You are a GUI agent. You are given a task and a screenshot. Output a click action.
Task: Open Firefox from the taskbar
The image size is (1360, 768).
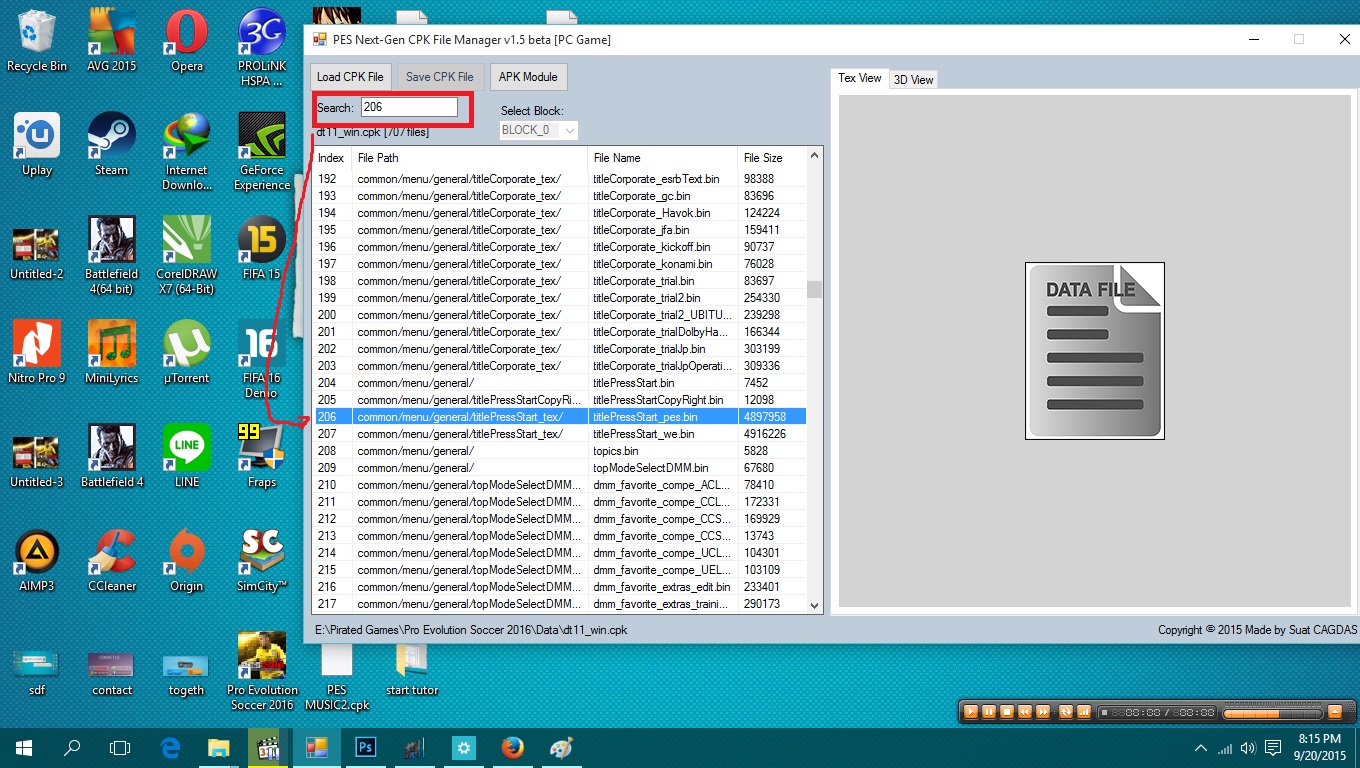tap(512, 748)
